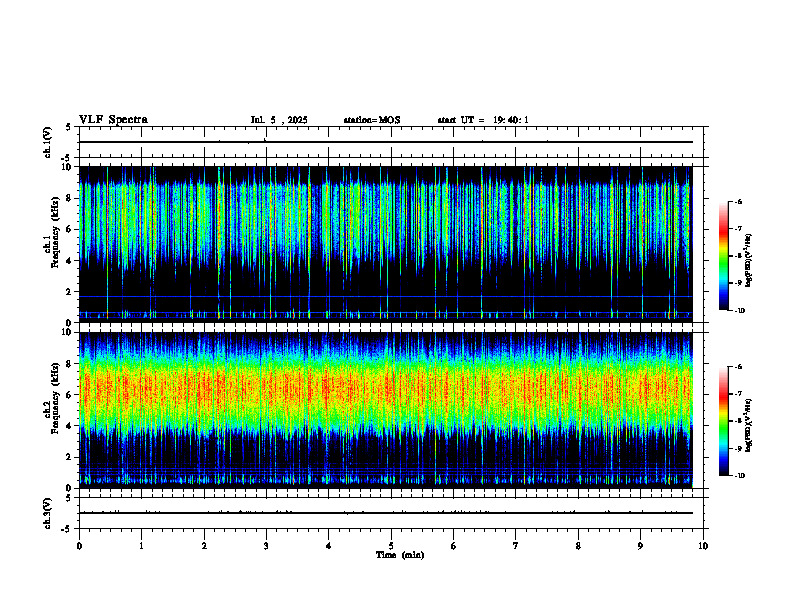Screen dimensions: 792x612
Task: Click the ch.1 voltage trace line
Action: (x=386, y=142)
